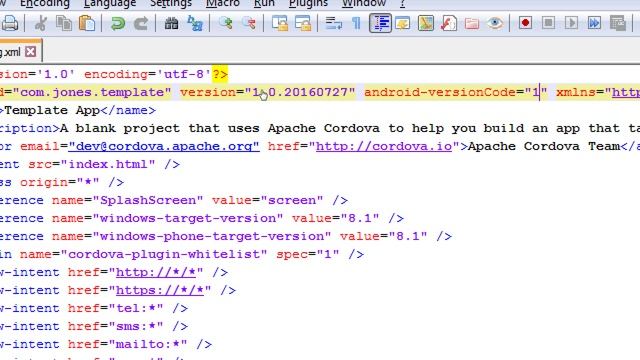Open the Replace dialog icon
640x360 pixels.
(195, 23)
